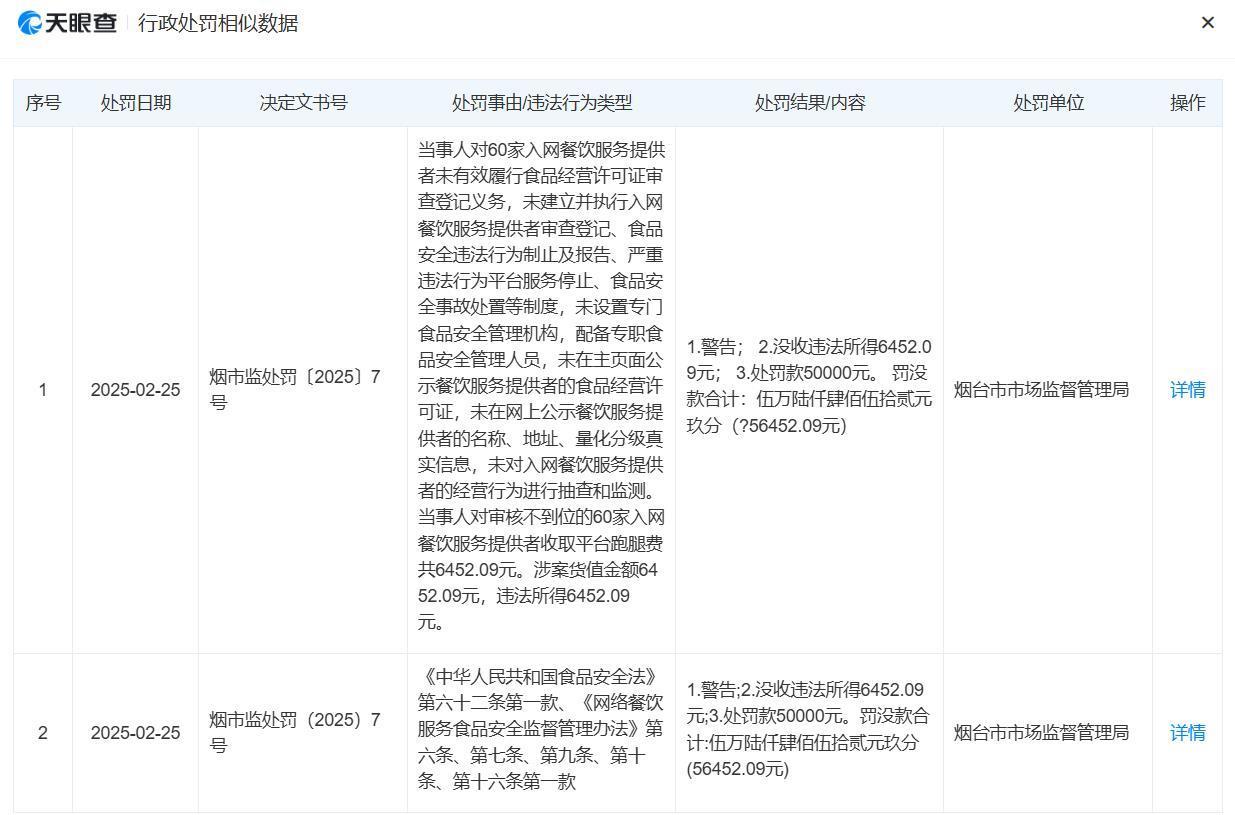Click the 天眼查 logo
1235x815 pixels.
pos(67,23)
